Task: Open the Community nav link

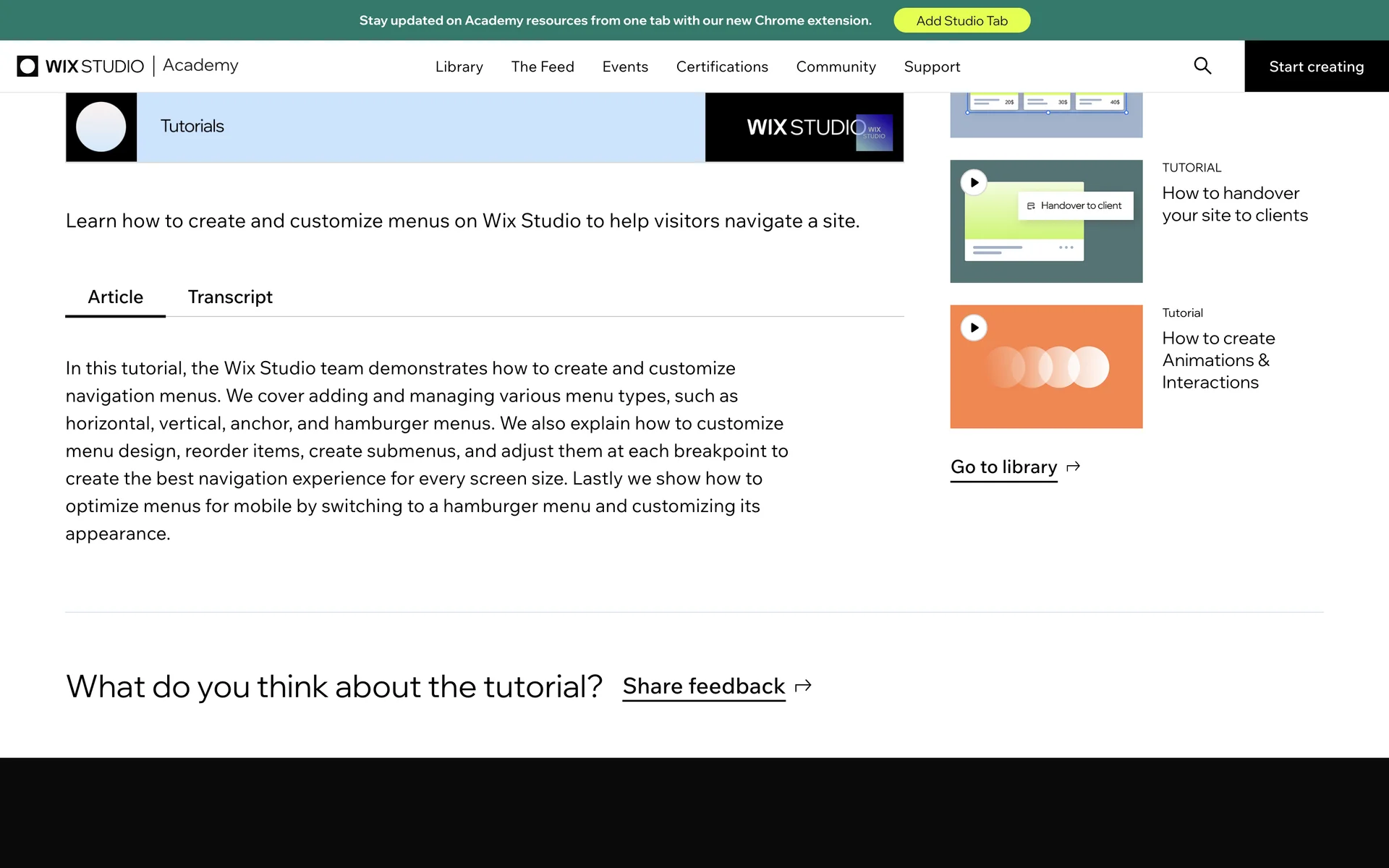Action: pos(836,67)
